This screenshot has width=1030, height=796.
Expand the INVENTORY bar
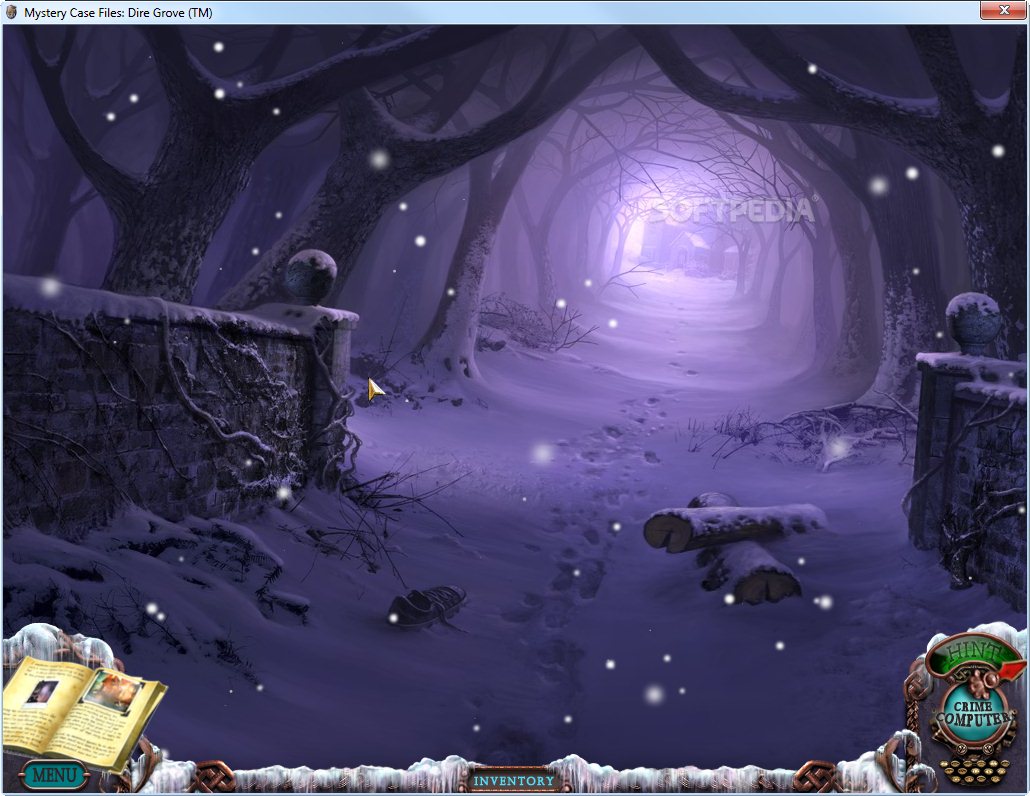tap(515, 781)
